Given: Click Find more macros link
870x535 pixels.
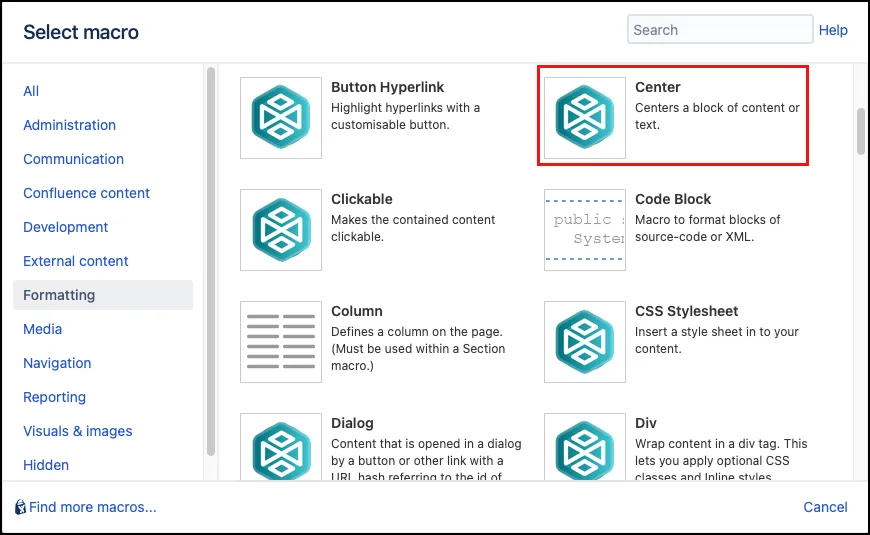Looking at the screenshot, I should click(93, 507).
